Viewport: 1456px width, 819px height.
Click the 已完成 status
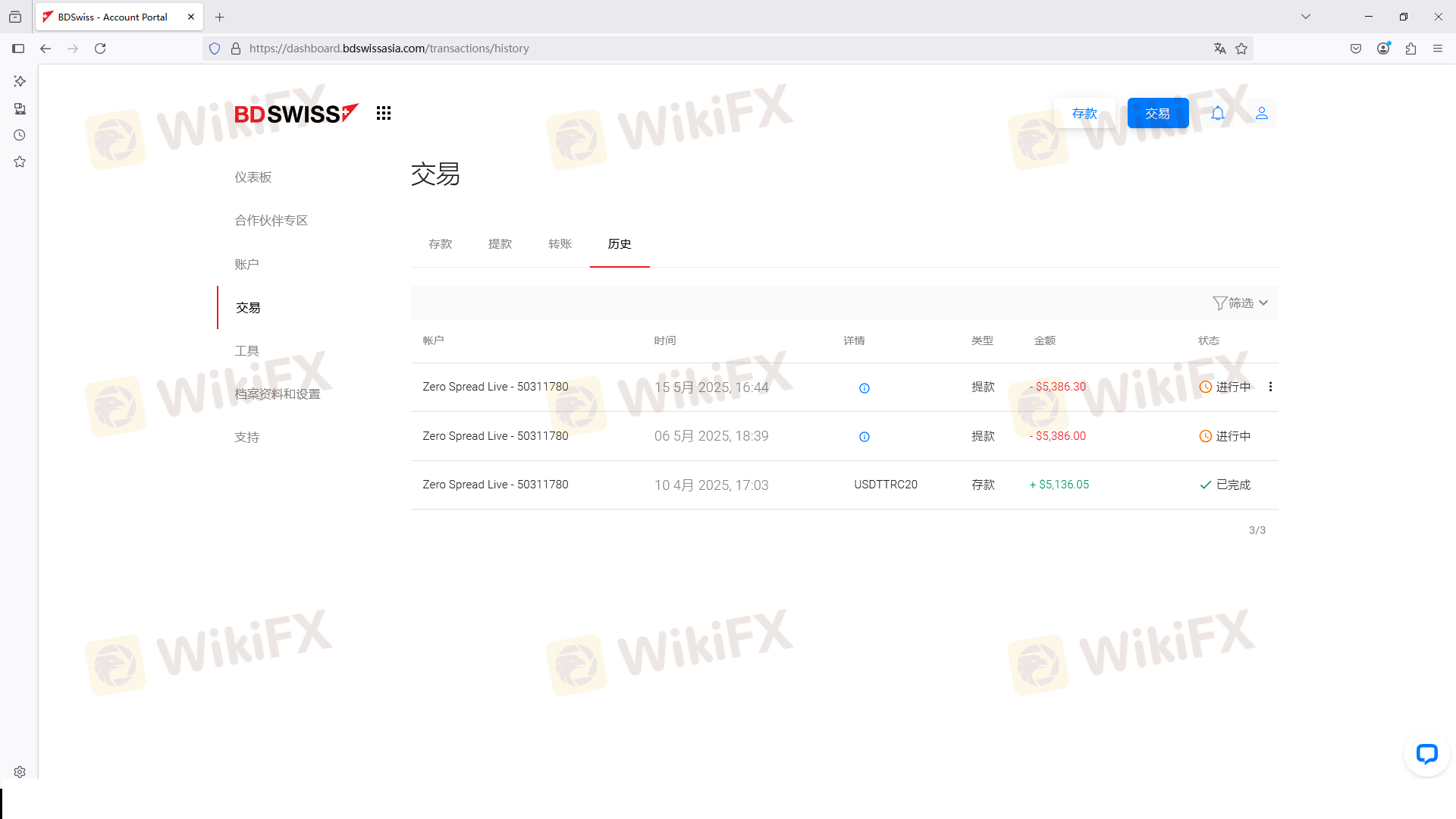coord(1225,485)
